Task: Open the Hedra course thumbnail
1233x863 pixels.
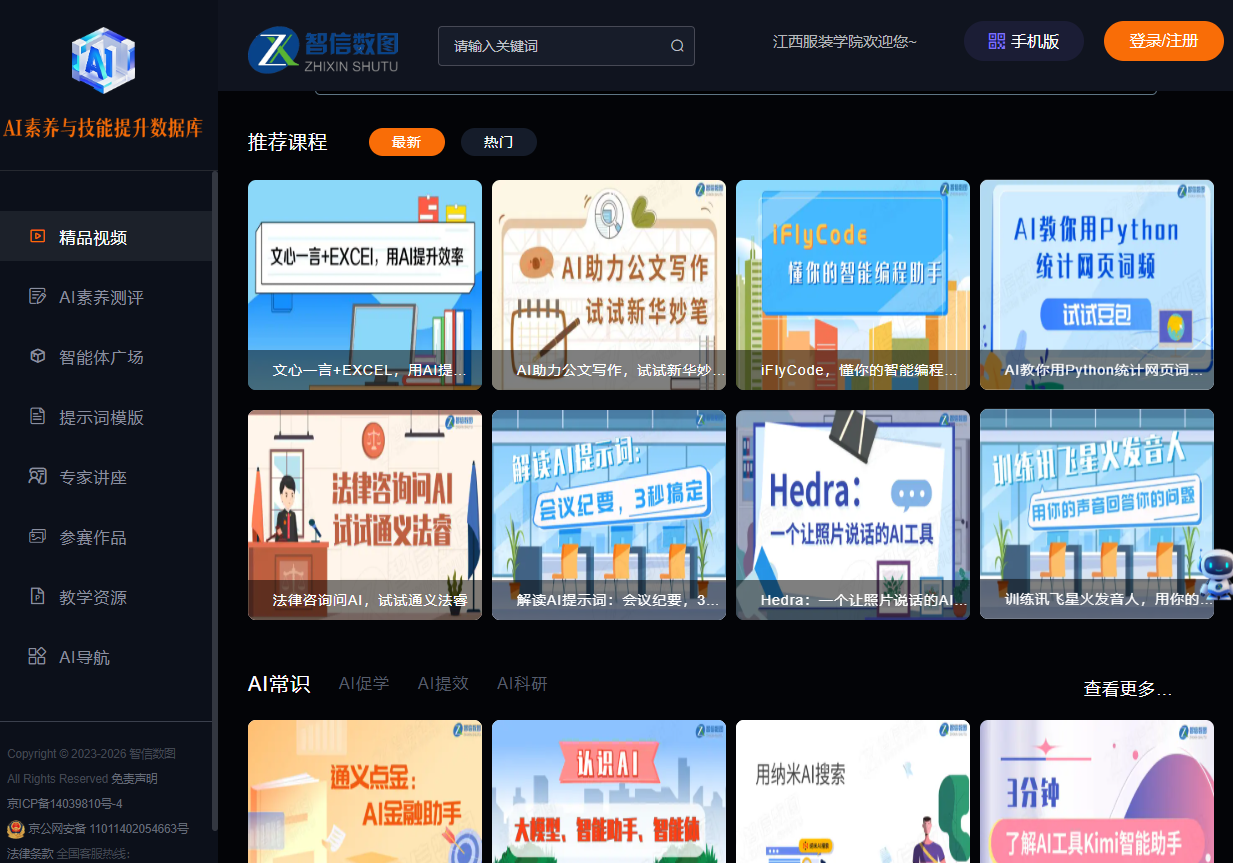Action: (x=852, y=513)
